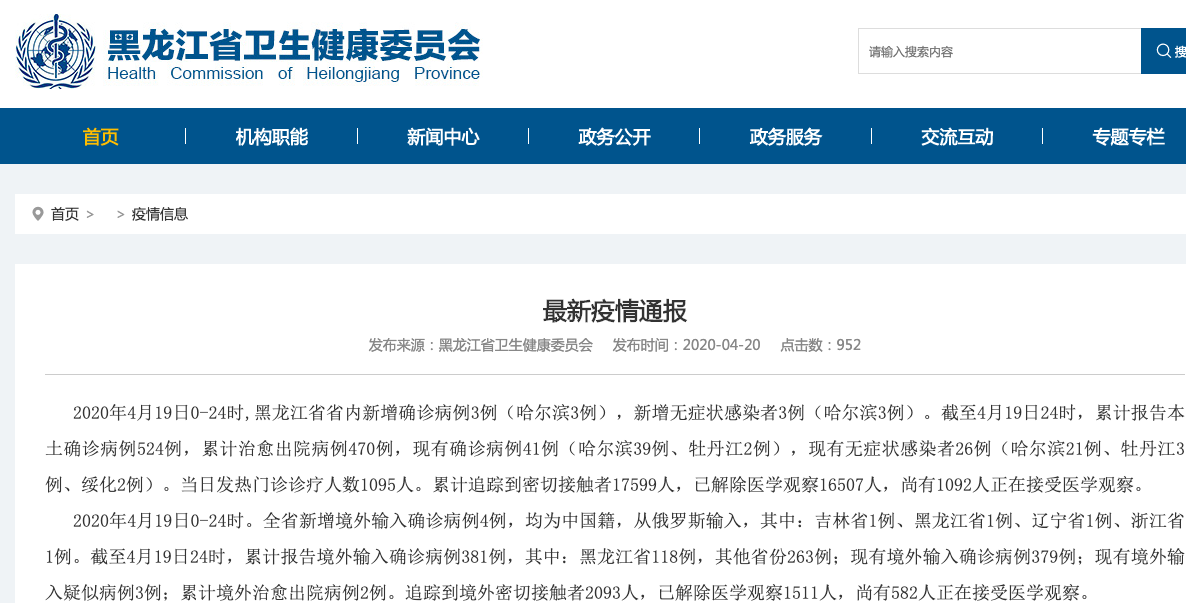The height and width of the screenshot is (603, 1186).
Task: Click the Health Commission emblem logo
Action: coord(55,51)
